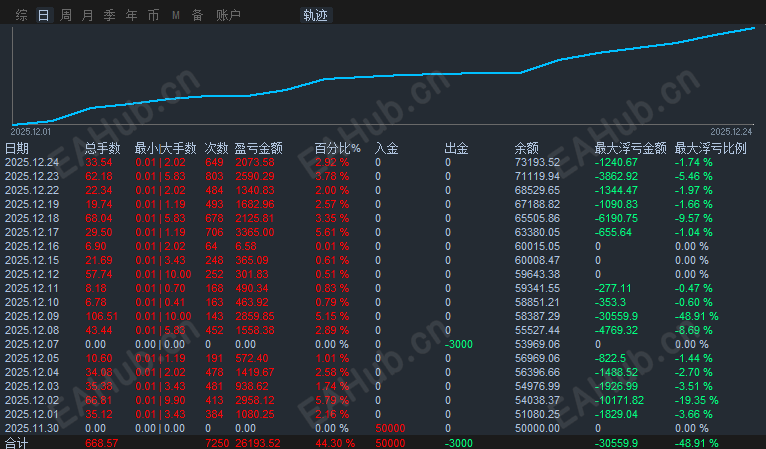Viewport: 766px width, 449px height.
Task: Click the 余额 column header
Action: (x=526, y=148)
